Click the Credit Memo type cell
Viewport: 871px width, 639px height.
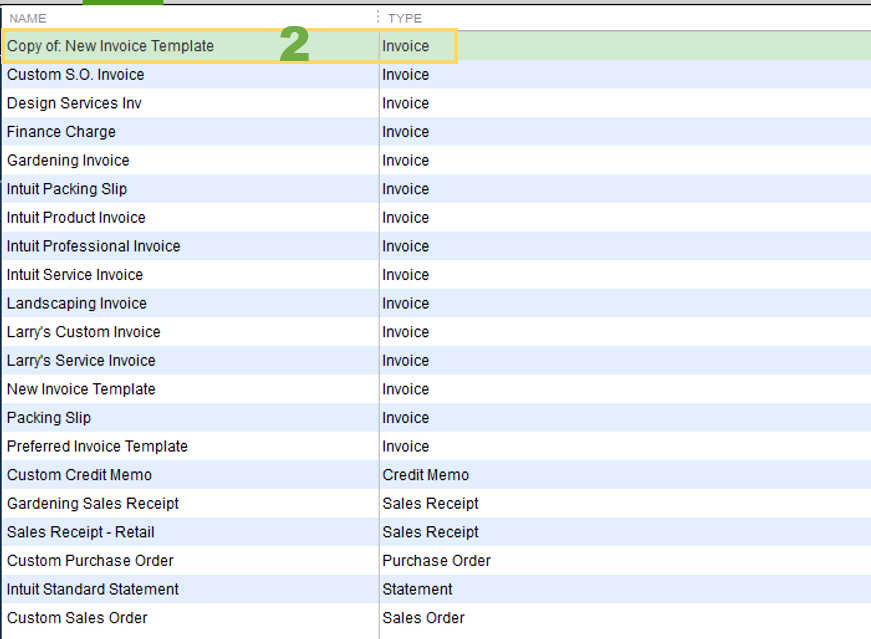(426, 475)
